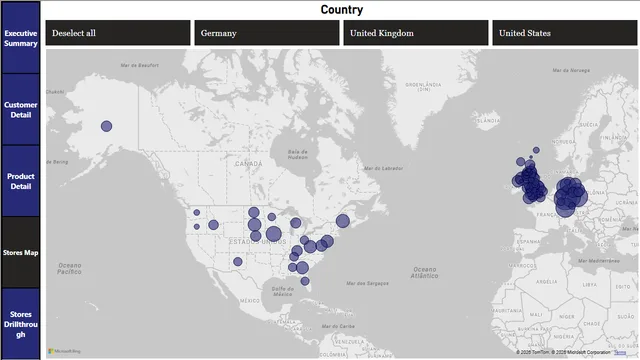The image size is (640, 360).
Task: Open the Terms link on the map
Action: pos(620,352)
